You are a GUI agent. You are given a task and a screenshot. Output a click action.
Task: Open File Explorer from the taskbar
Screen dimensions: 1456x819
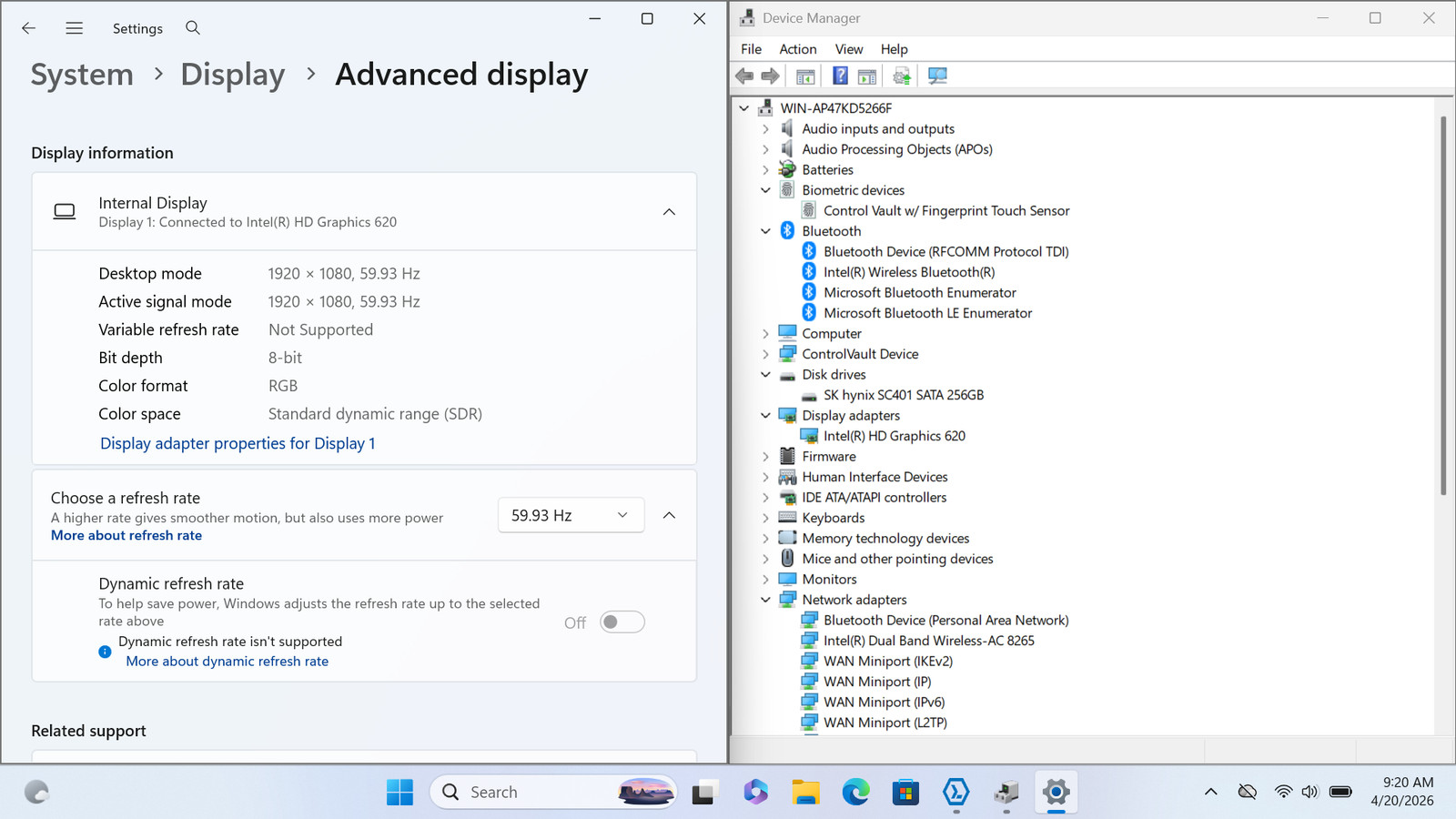pos(805,793)
